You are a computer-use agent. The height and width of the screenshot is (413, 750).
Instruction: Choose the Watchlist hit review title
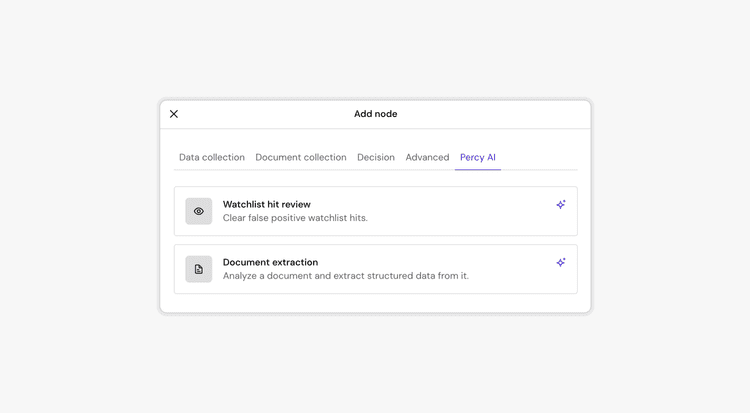click(267, 204)
